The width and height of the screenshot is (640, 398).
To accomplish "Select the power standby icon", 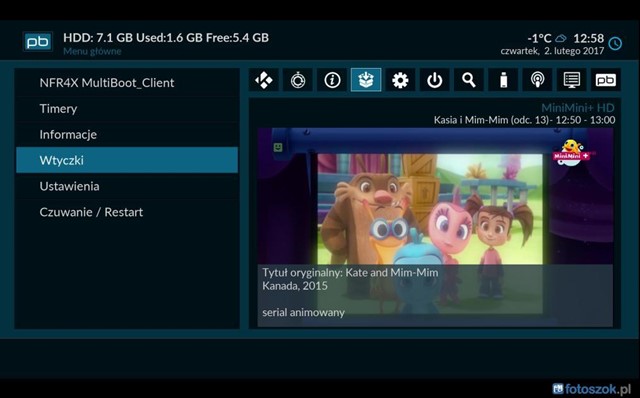I will coord(435,80).
